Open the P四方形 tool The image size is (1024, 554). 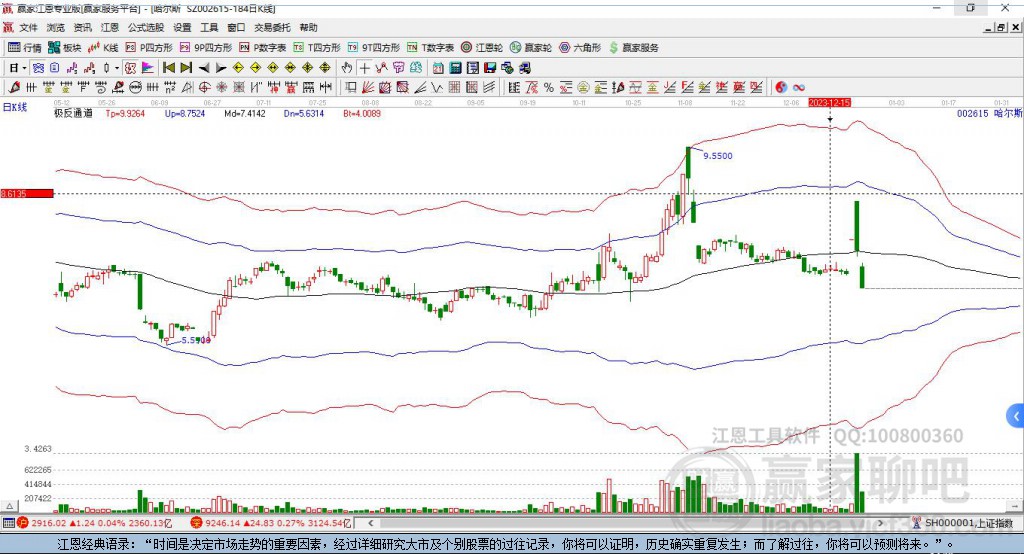149,48
